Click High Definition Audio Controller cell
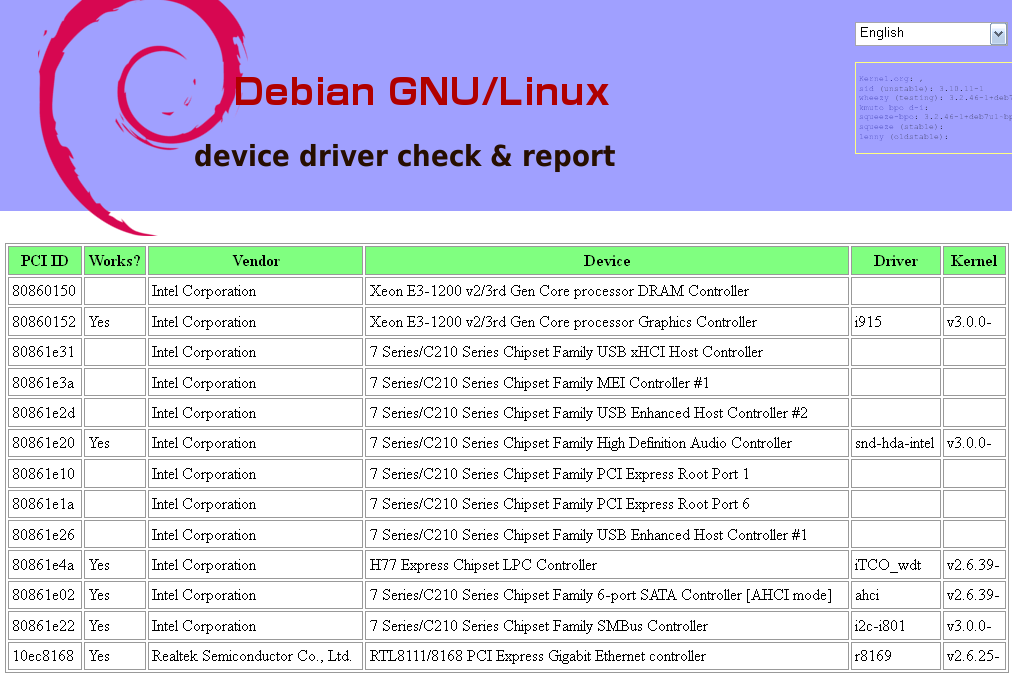Screen dimensions: 1012x675 (607, 443)
